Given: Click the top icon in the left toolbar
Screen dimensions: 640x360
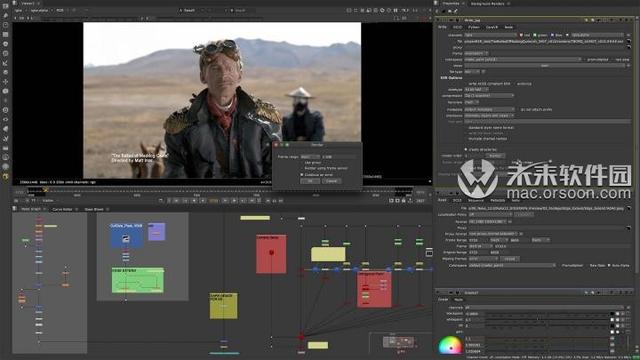Looking at the screenshot, I should pyautogui.click(x=6, y=6).
